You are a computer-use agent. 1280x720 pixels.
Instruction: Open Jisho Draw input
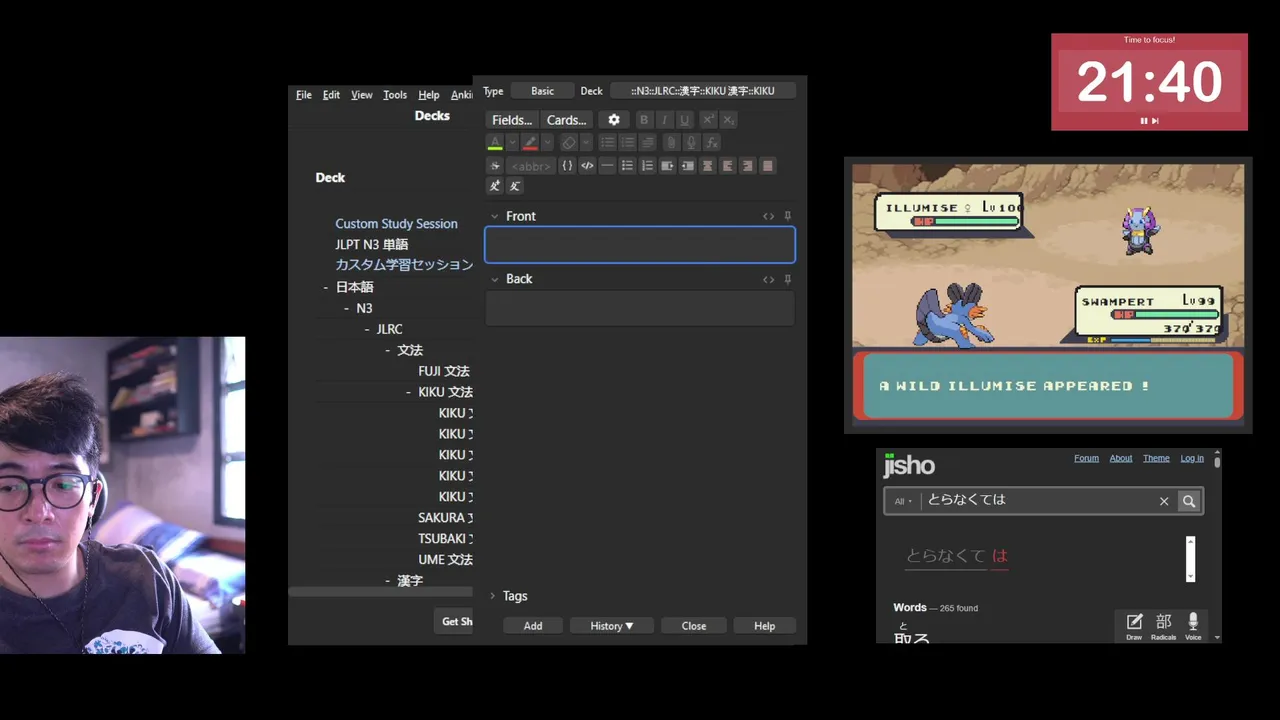click(x=1134, y=626)
